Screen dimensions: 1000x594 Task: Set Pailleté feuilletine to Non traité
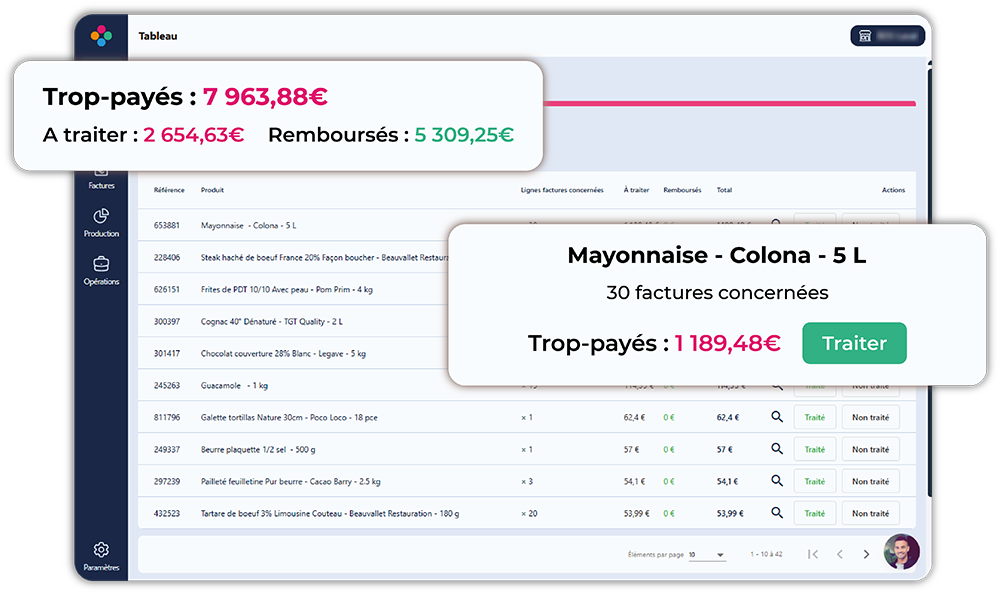point(871,481)
